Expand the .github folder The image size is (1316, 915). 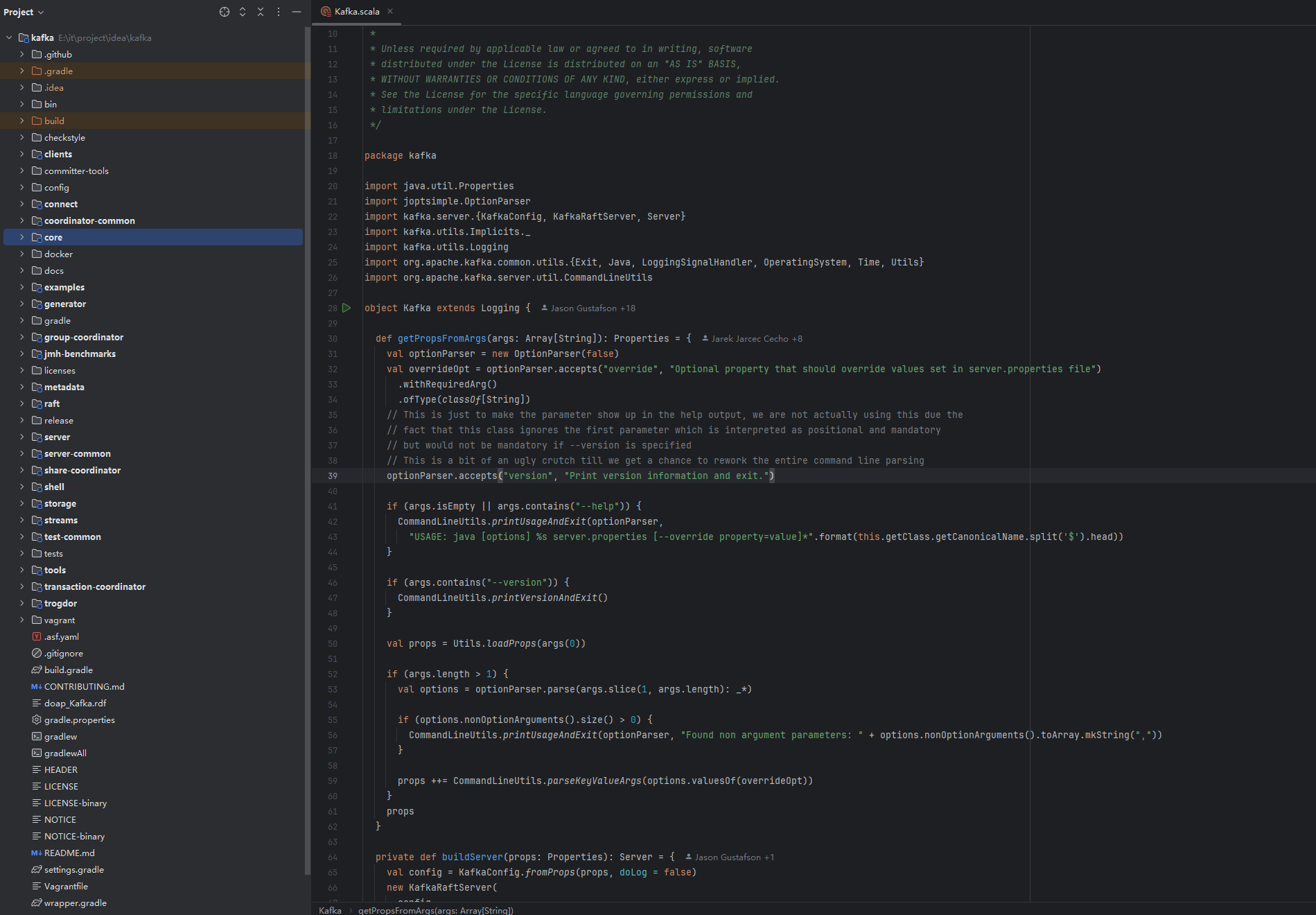(21, 54)
